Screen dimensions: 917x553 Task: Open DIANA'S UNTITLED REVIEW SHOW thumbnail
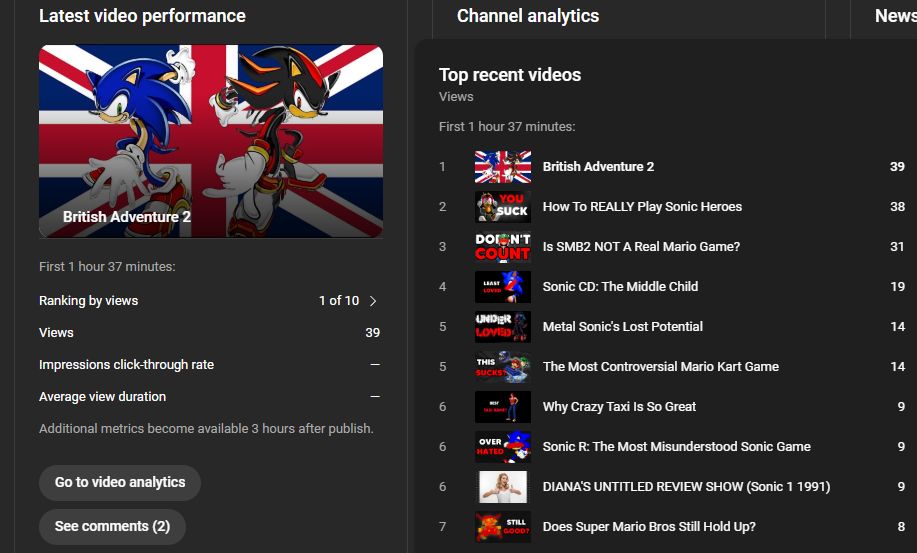click(x=503, y=486)
